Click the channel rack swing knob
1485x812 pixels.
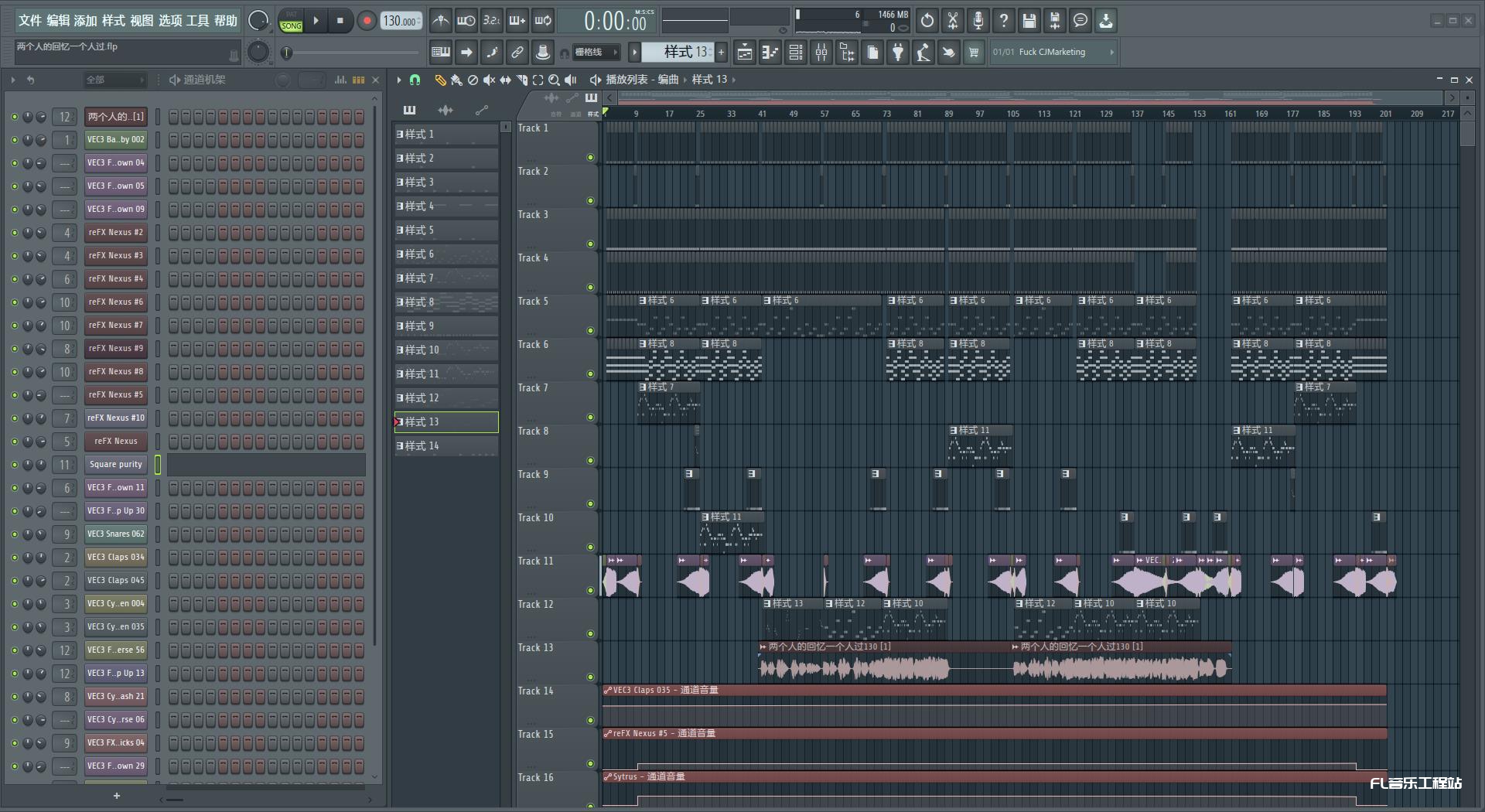tap(283, 80)
